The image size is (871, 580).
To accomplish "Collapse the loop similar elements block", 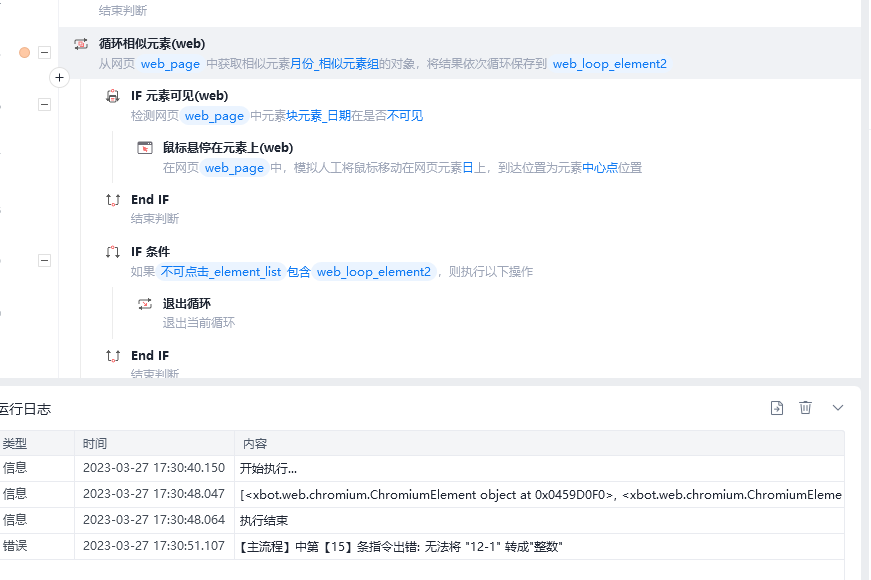I will (44, 52).
